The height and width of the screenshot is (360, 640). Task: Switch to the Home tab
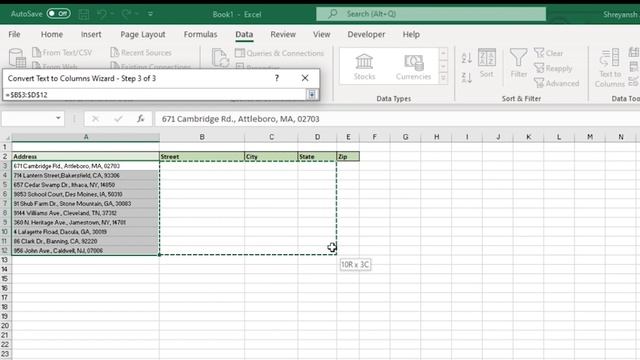click(52, 34)
